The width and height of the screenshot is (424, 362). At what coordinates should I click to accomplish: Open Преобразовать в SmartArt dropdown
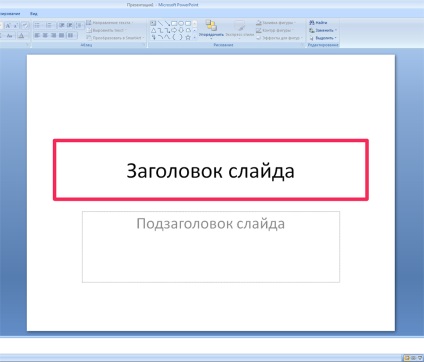pyautogui.click(x=115, y=38)
